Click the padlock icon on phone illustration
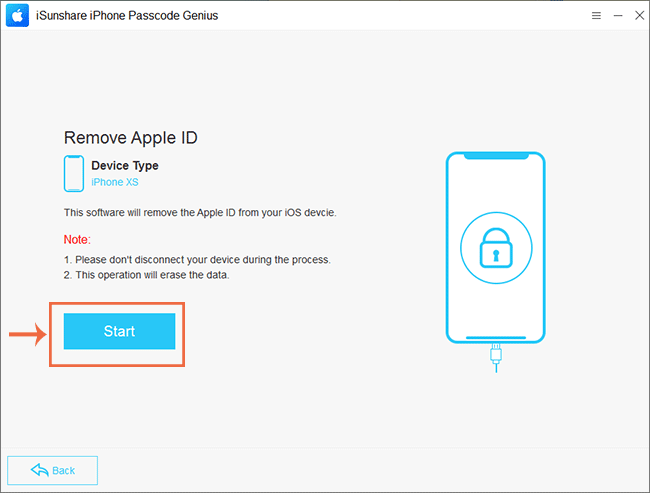This screenshot has width=650, height=493. [496, 248]
